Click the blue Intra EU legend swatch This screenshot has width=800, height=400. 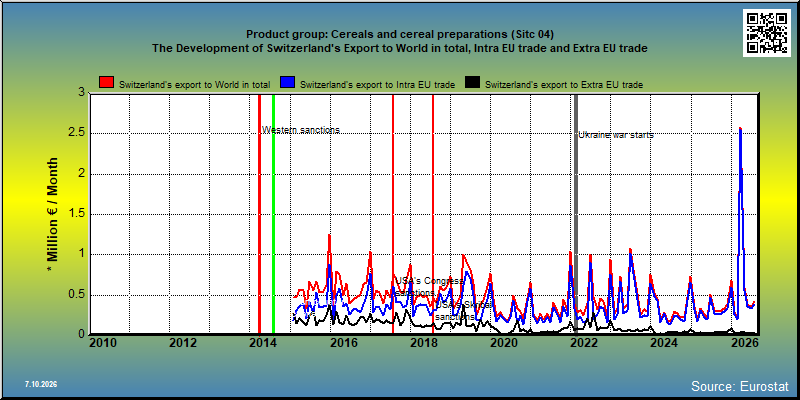(x=288, y=83)
